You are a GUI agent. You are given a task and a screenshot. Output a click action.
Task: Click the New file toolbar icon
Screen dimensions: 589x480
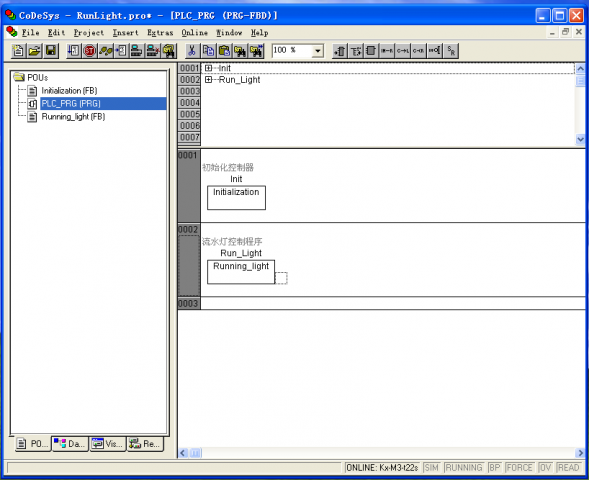tap(18, 50)
